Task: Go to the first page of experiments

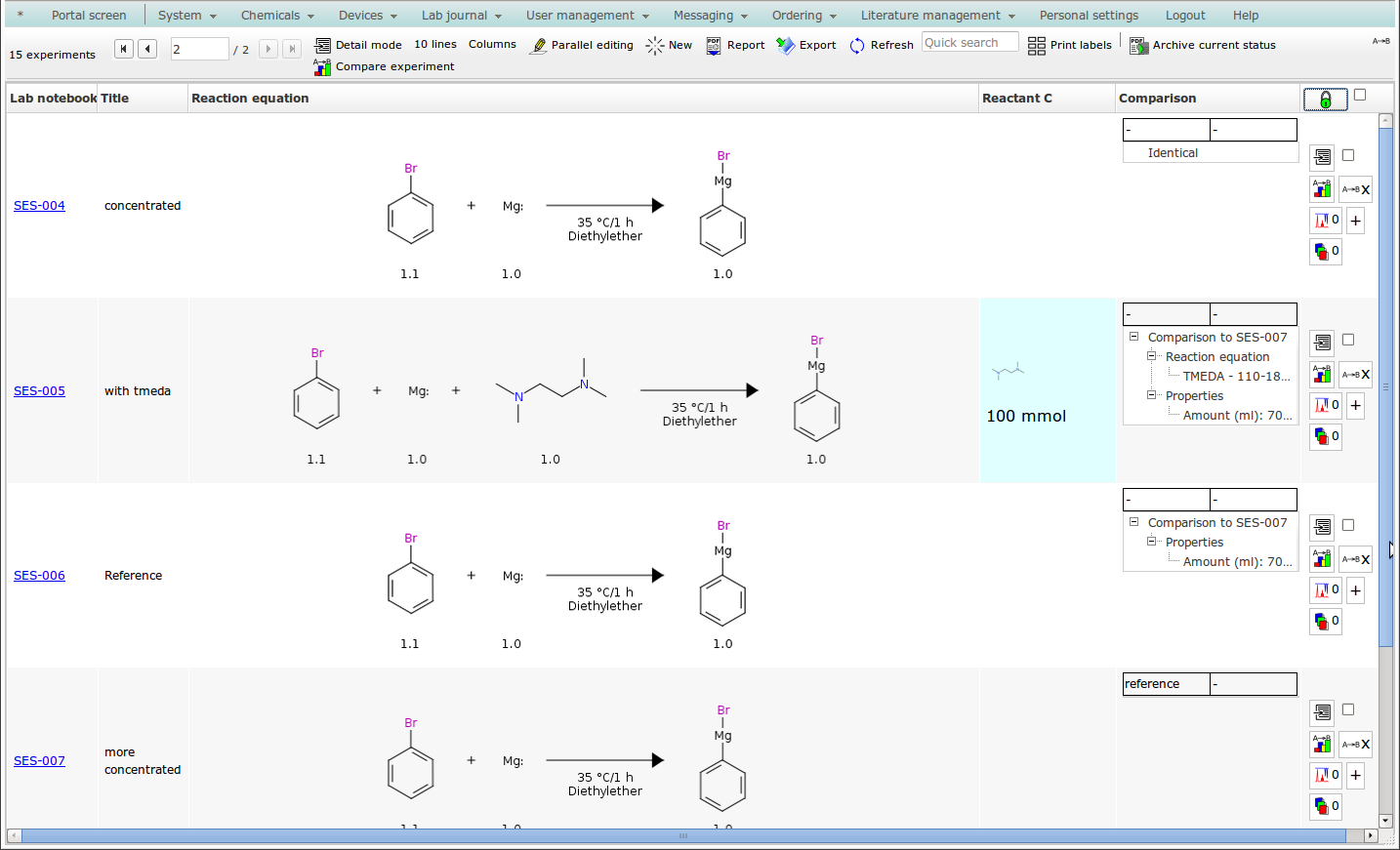Action: coord(124,49)
